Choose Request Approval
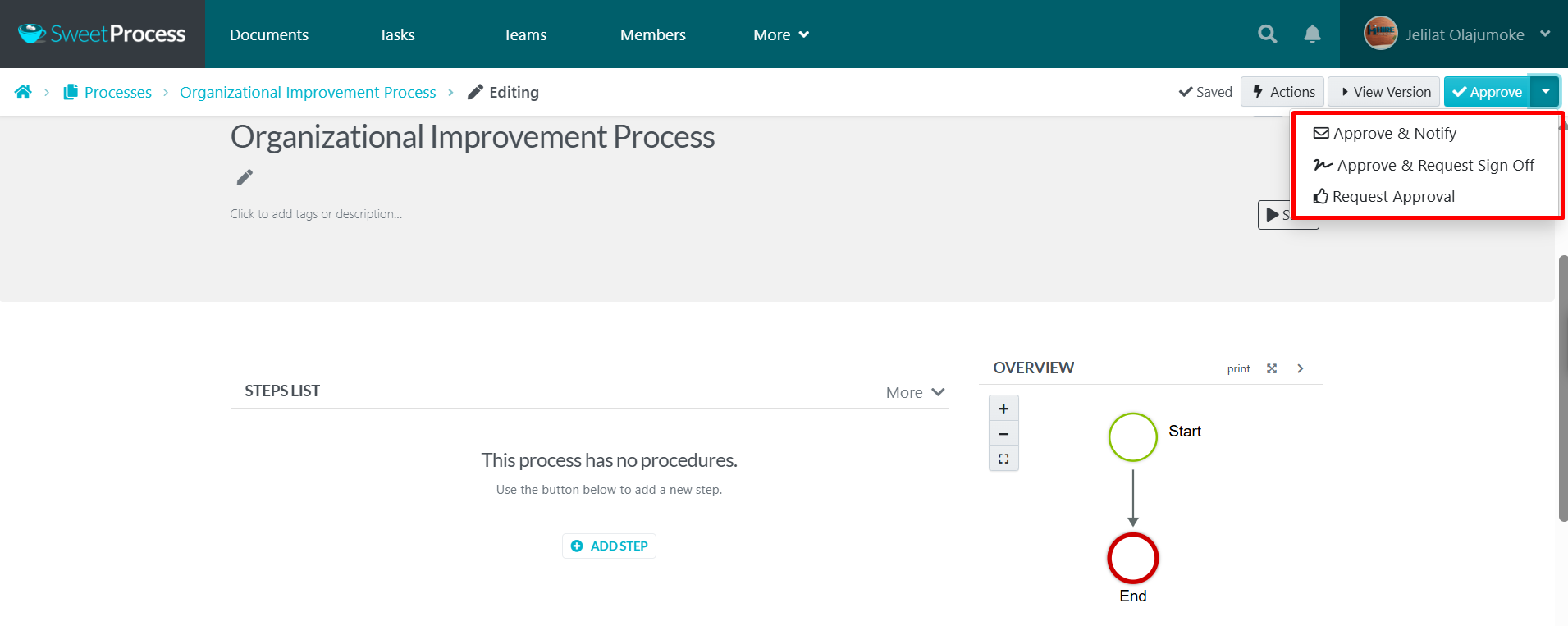This screenshot has width=1568, height=626. pyautogui.click(x=1384, y=196)
